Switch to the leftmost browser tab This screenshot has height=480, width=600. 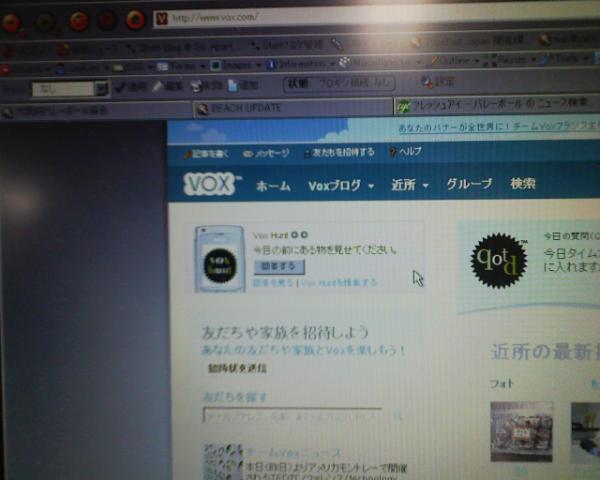pyautogui.click(x=96, y=111)
